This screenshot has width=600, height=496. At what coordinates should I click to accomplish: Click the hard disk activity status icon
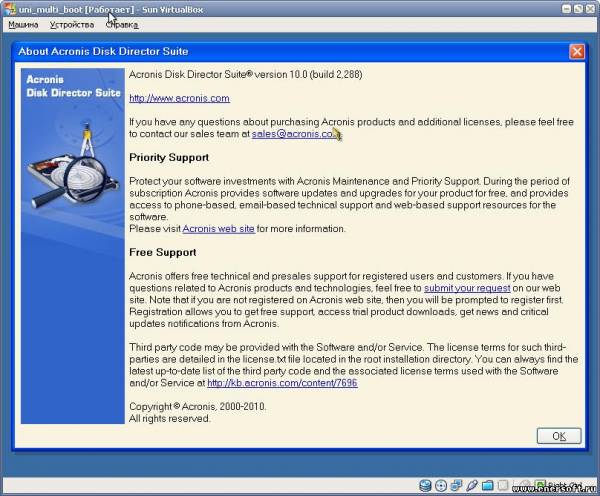point(425,486)
